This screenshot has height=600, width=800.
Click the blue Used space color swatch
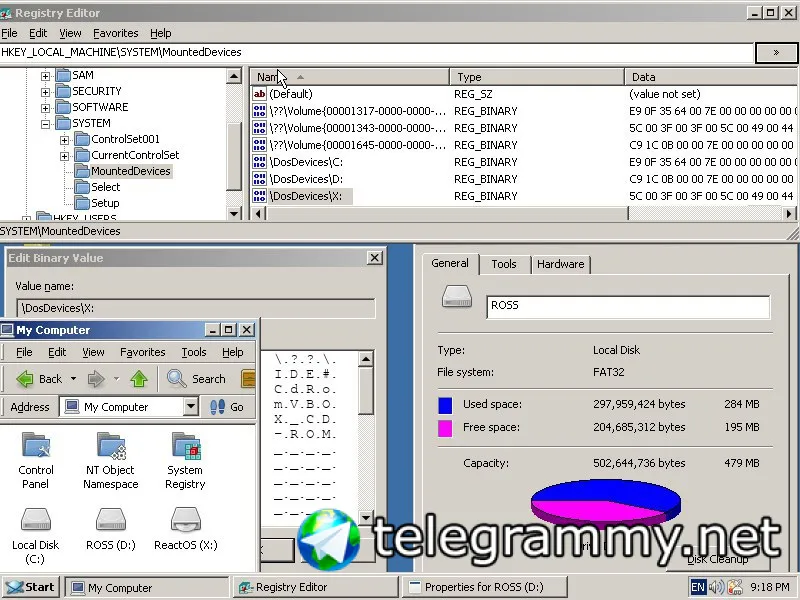coord(445,405)
